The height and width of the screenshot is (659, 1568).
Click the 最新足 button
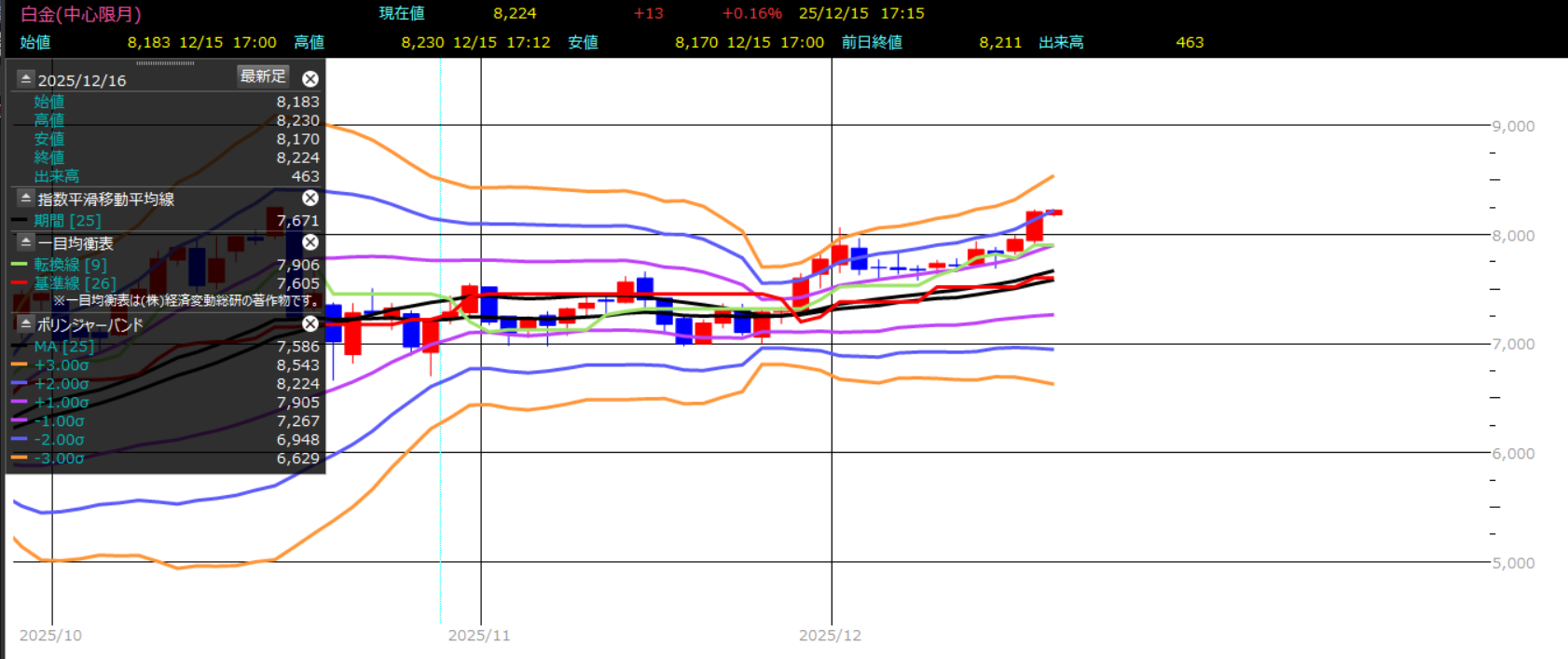[x=263, y=76]
